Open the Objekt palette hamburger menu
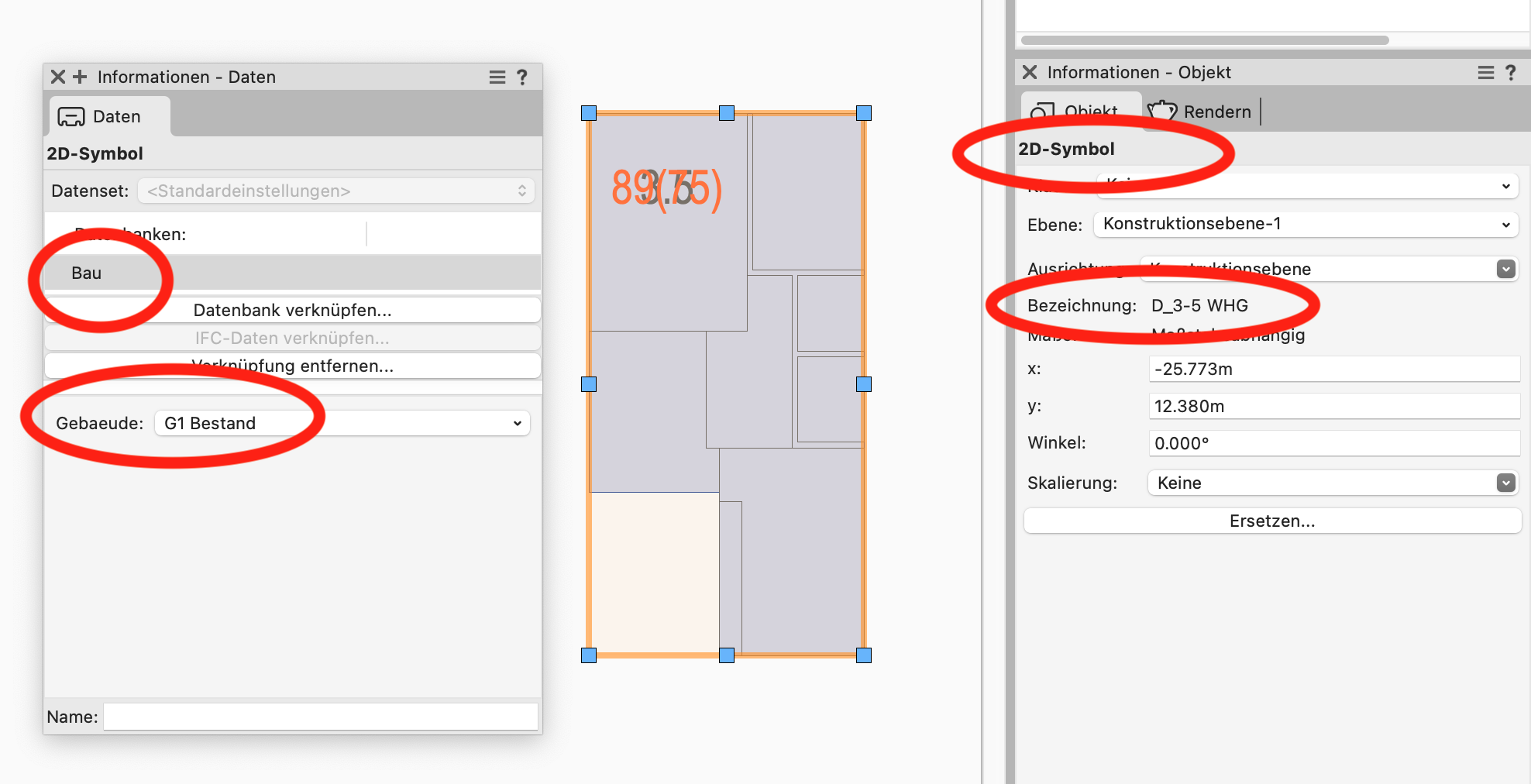The width and height of the screenshot is (1531, 784). pyautogui.click(x=1485, y=72)
